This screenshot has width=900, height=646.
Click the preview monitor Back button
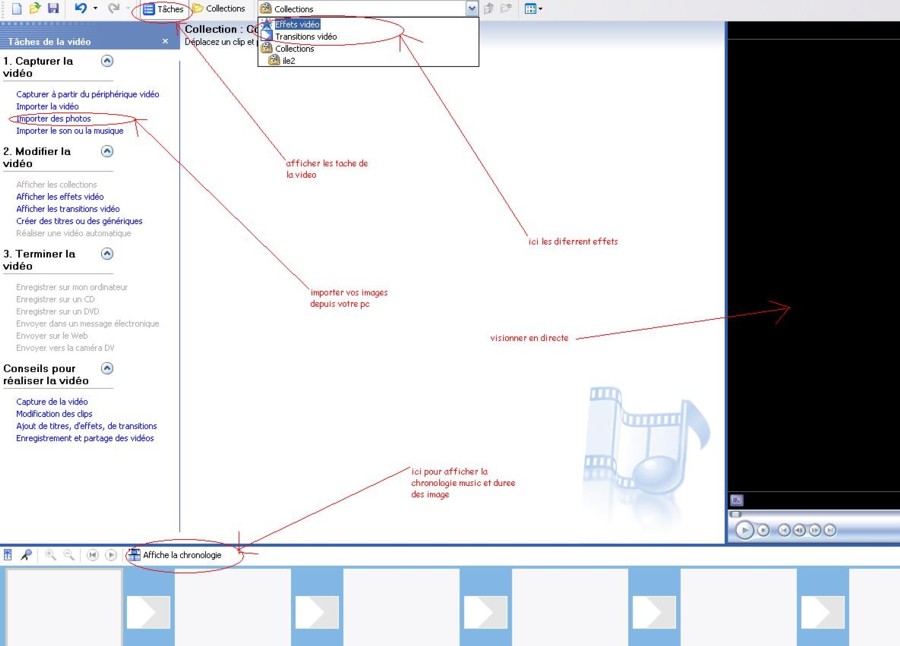click(784, 530)
